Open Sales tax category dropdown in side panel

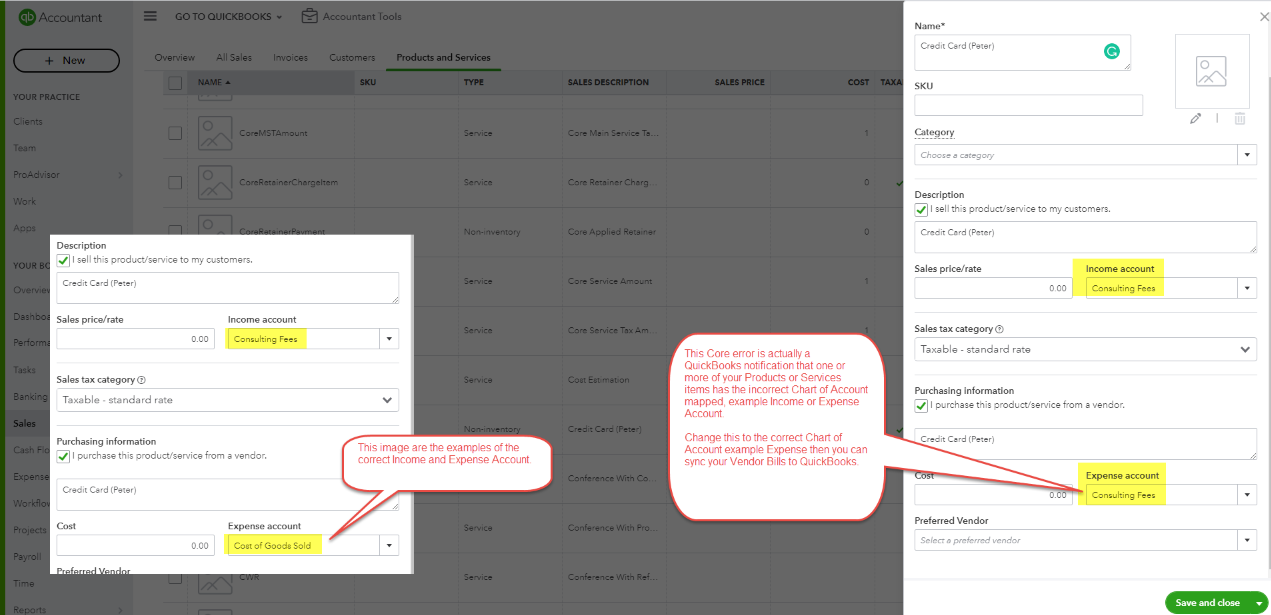click(x=1085, y=350)
